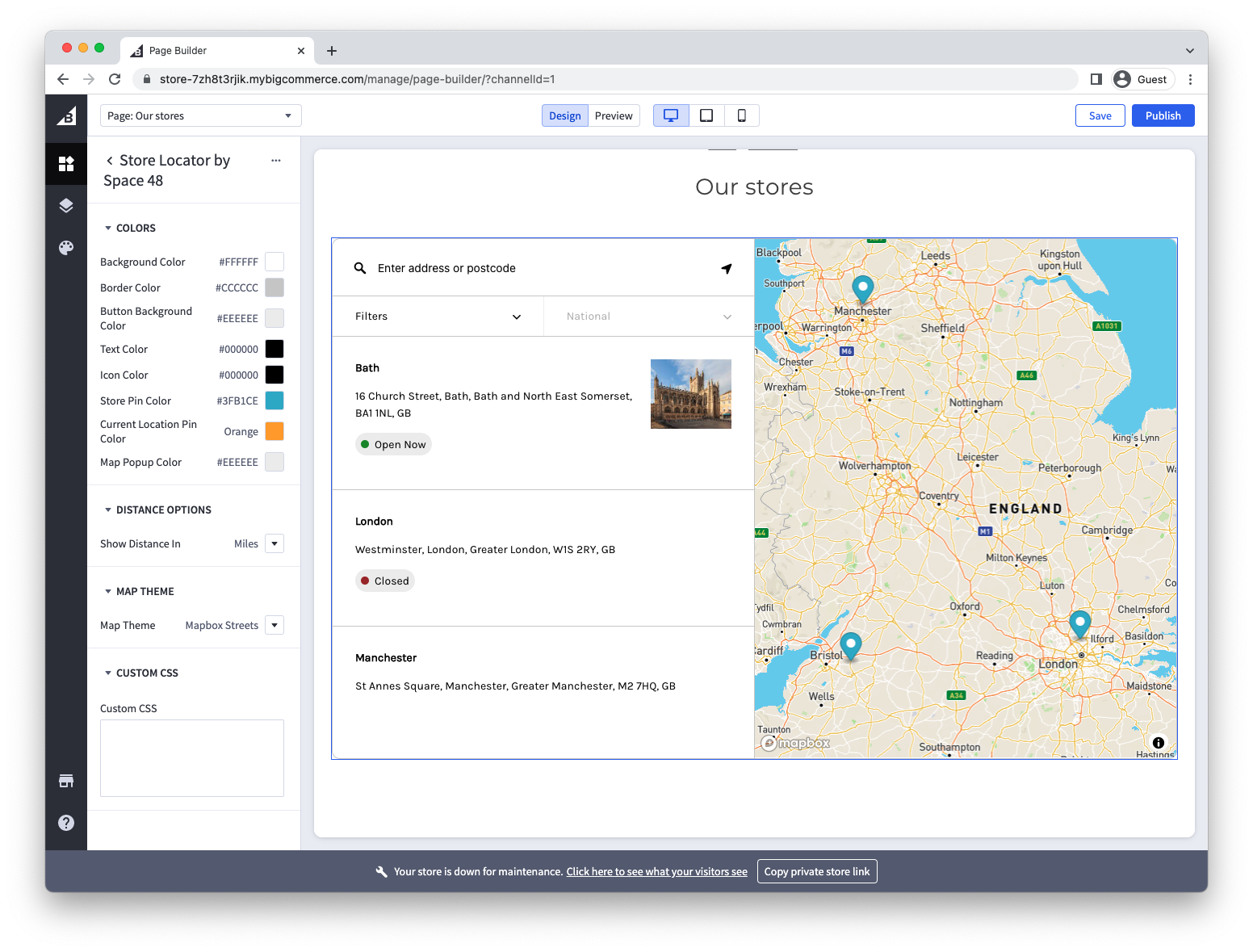Pick the Border Color gray swatch
Viewport: 1253px width, 952px height.
(x=274, y=287)
